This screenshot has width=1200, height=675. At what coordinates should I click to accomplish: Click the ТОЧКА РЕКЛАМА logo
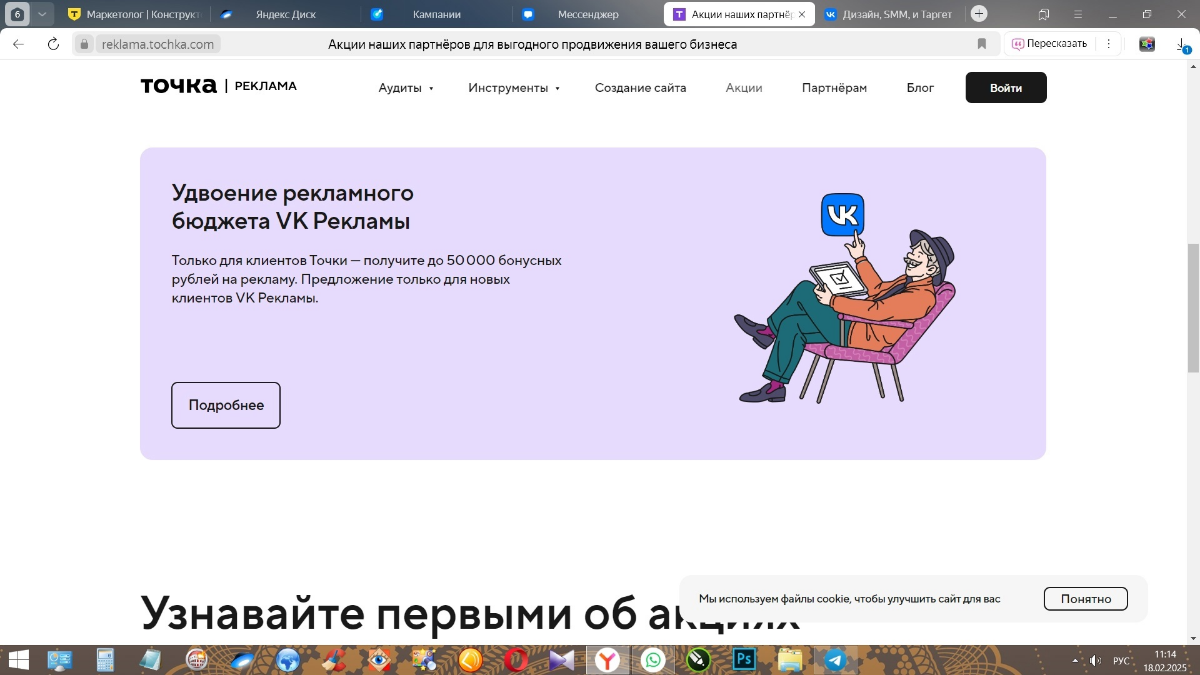tap(218, 87)
